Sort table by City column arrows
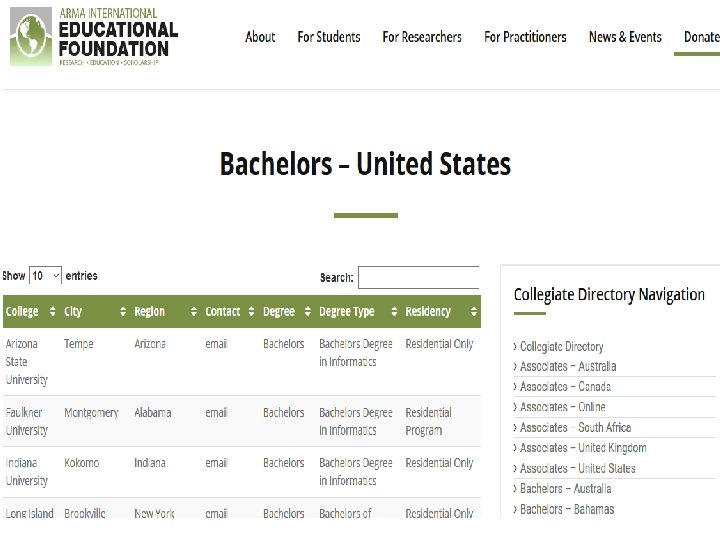Image resolution: width=720 pixels, height=540 pixels. (123, 311)
